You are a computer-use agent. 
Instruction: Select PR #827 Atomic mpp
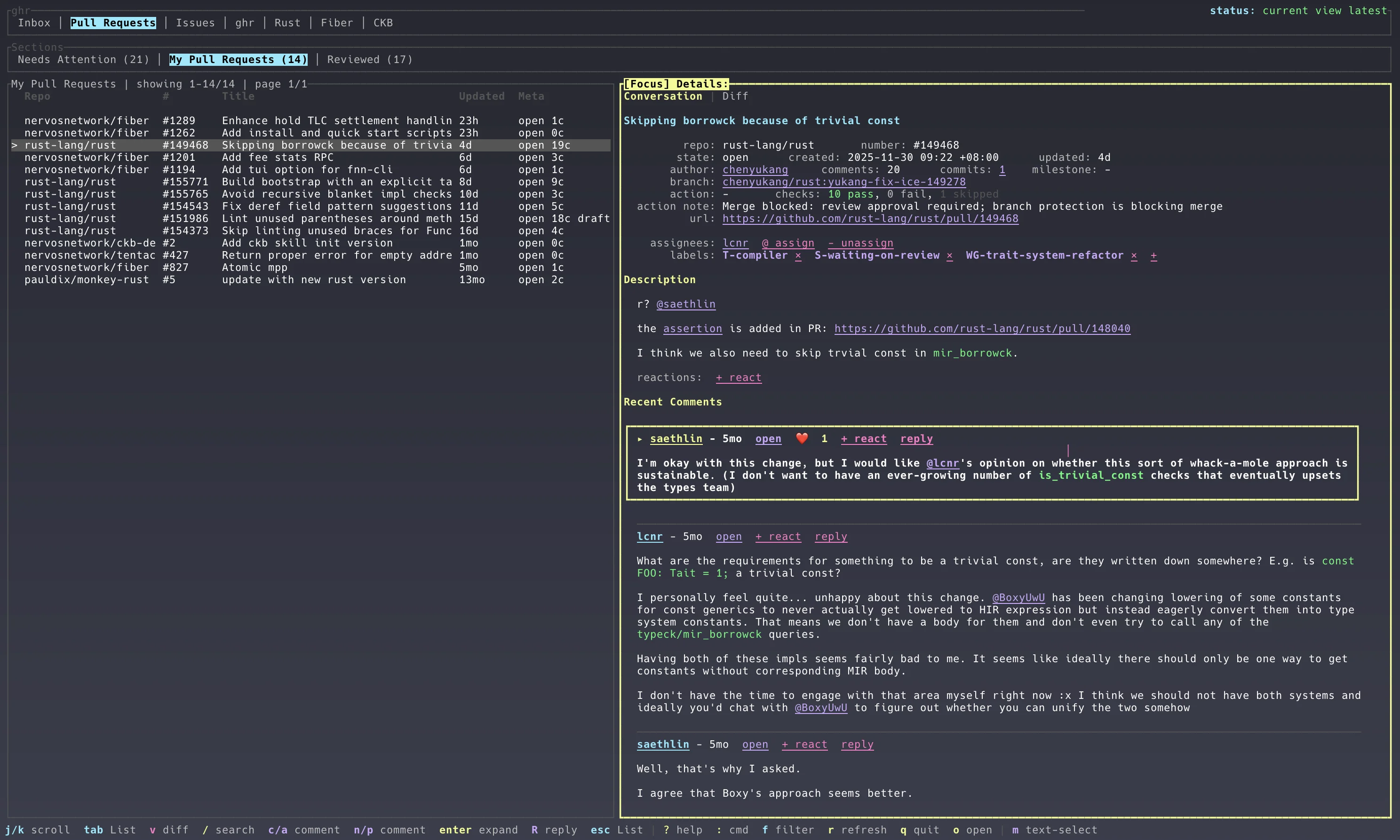tap(311, 267)
